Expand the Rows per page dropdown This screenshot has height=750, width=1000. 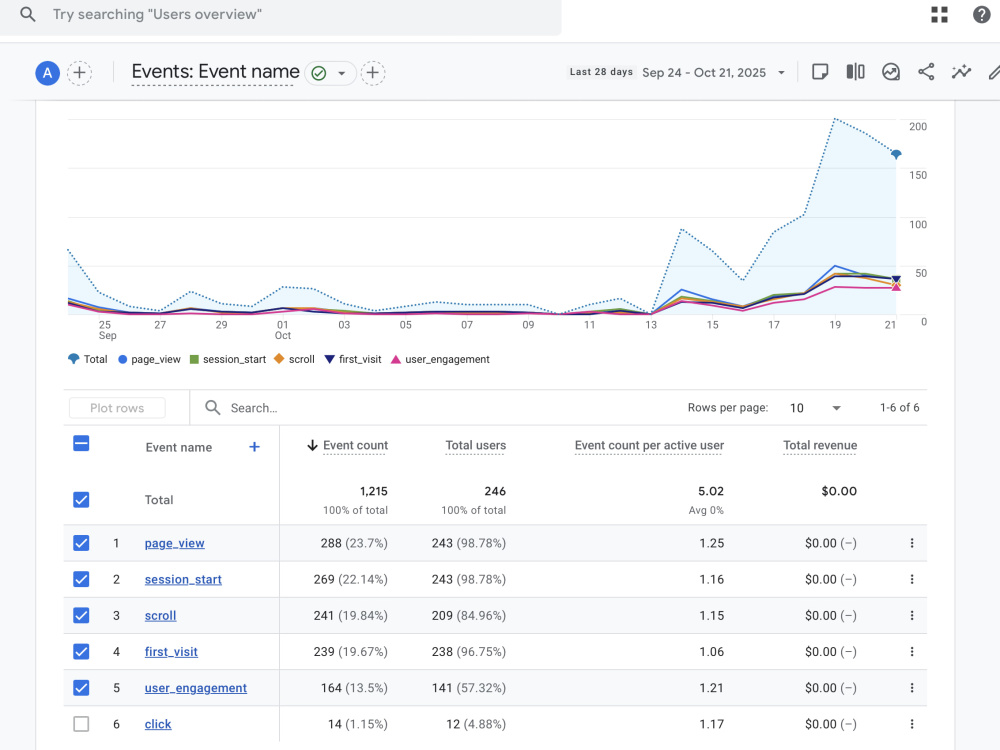(816, 408)
